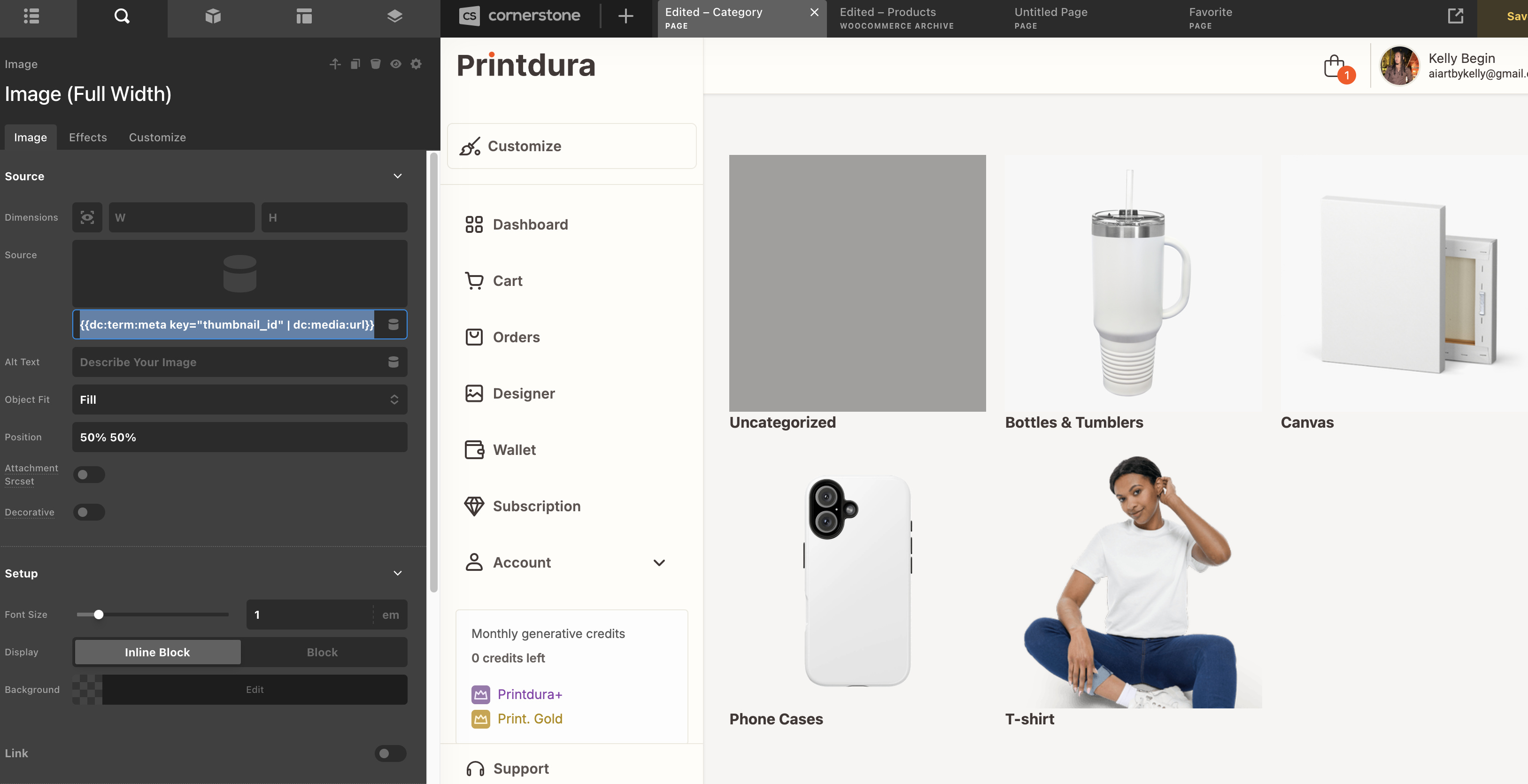The image size is (1528, 784).
Task: Collapse the Source section chevron
Action: [x=397, y=176]
